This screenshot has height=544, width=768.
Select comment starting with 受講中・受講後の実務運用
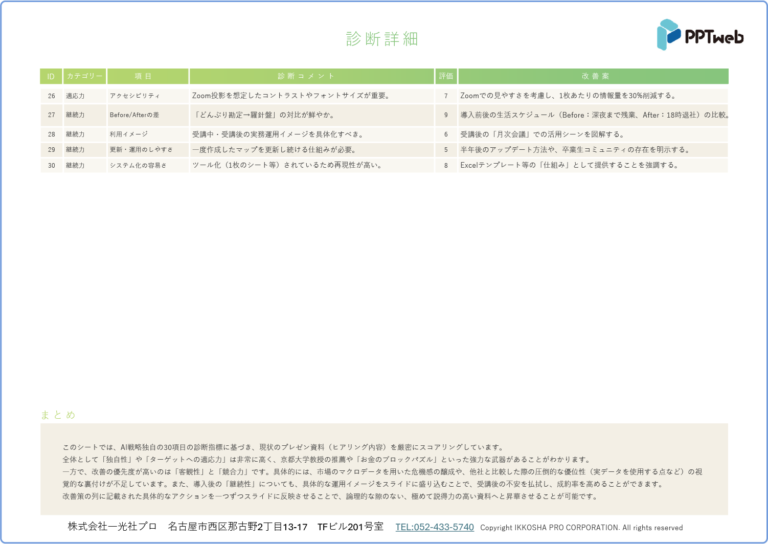[x=278, y=134]
